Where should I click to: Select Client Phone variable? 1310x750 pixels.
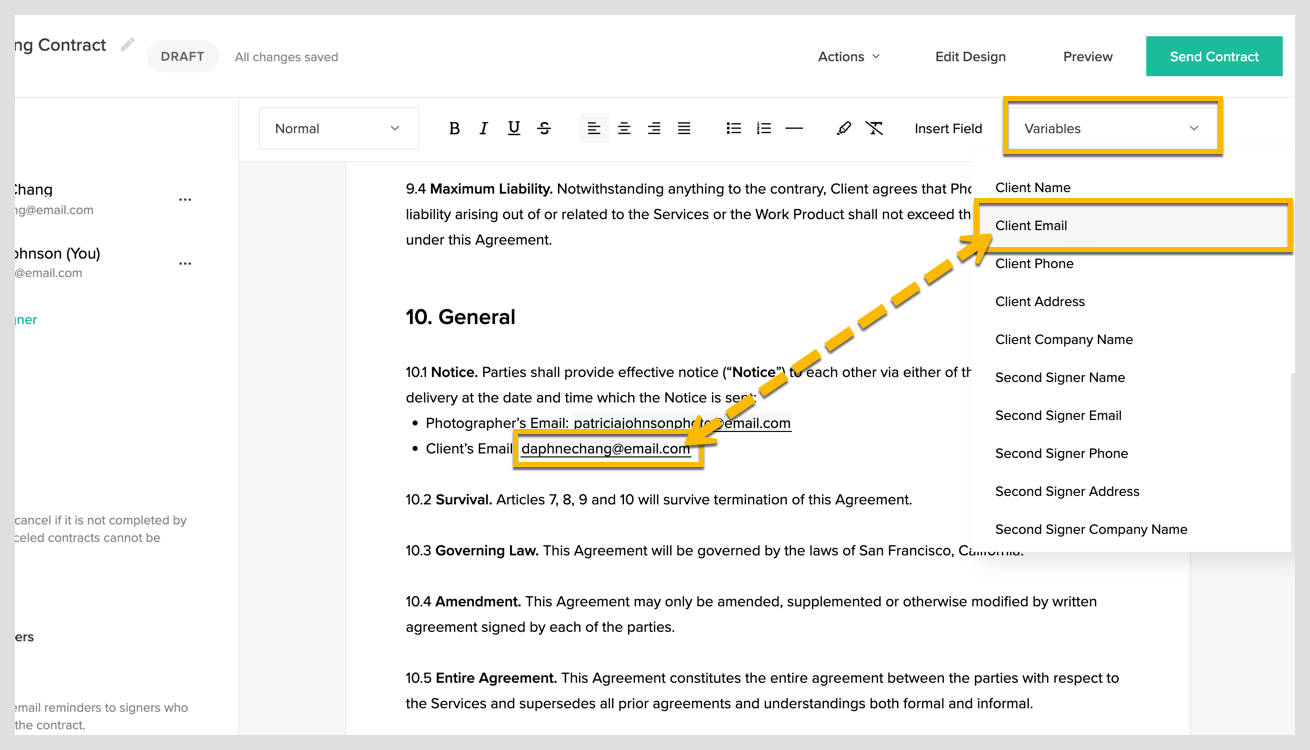[x=1034, y=263]
